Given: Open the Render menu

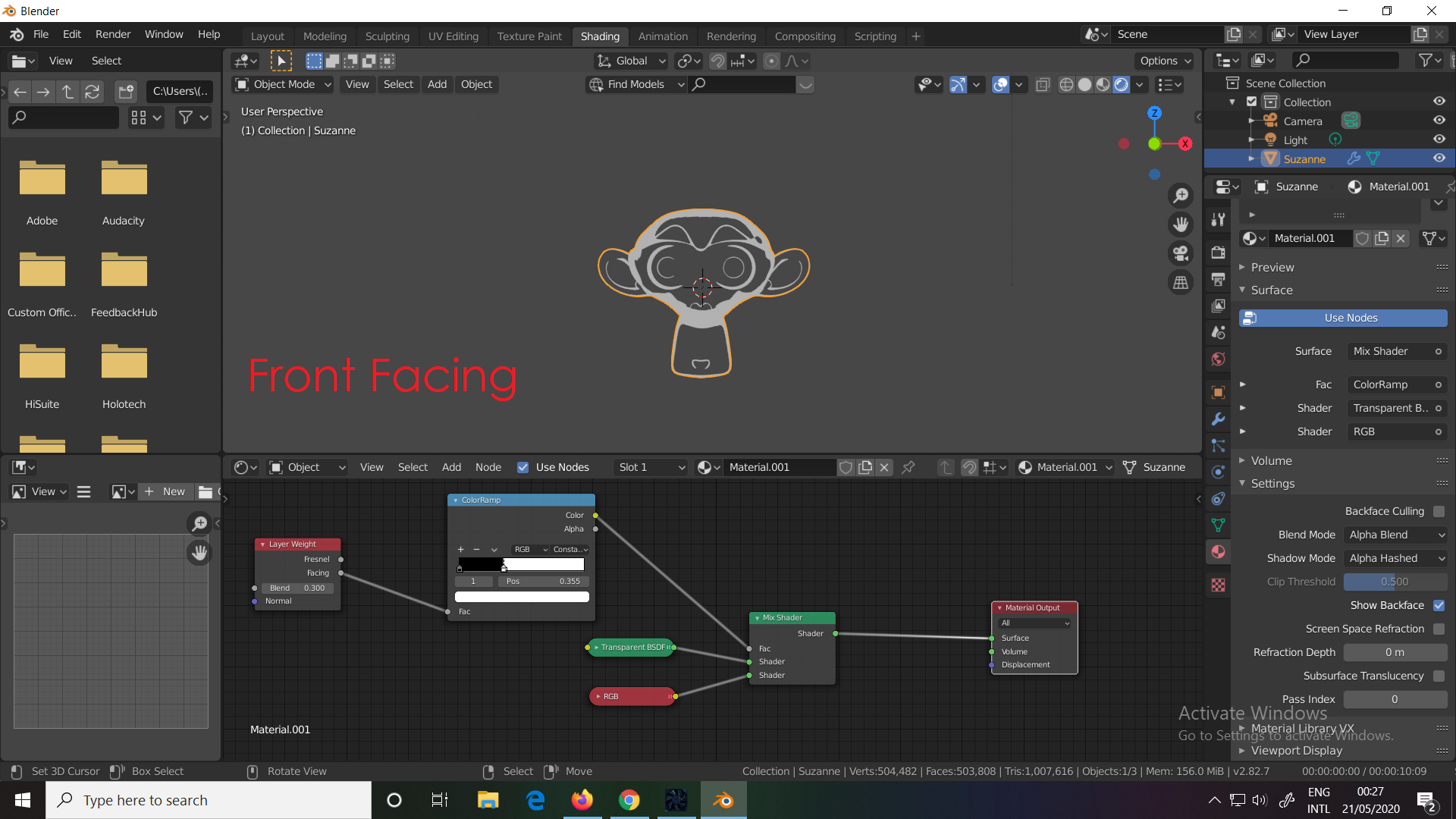Looking at the screenshot, I should tap(113, 34).
